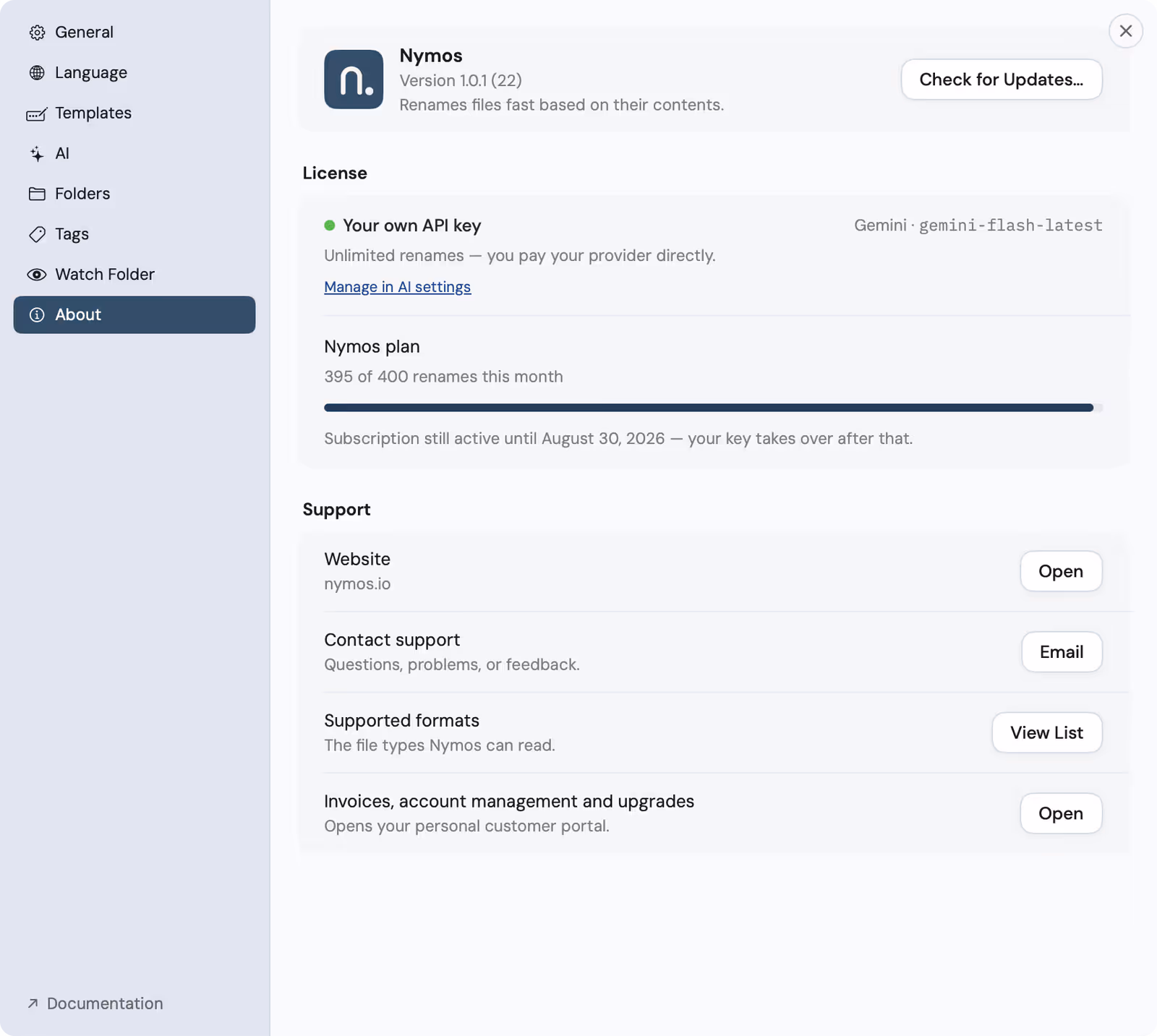Click the Nymos plan label
1157x1036 pixels.
tap(372, 347)
